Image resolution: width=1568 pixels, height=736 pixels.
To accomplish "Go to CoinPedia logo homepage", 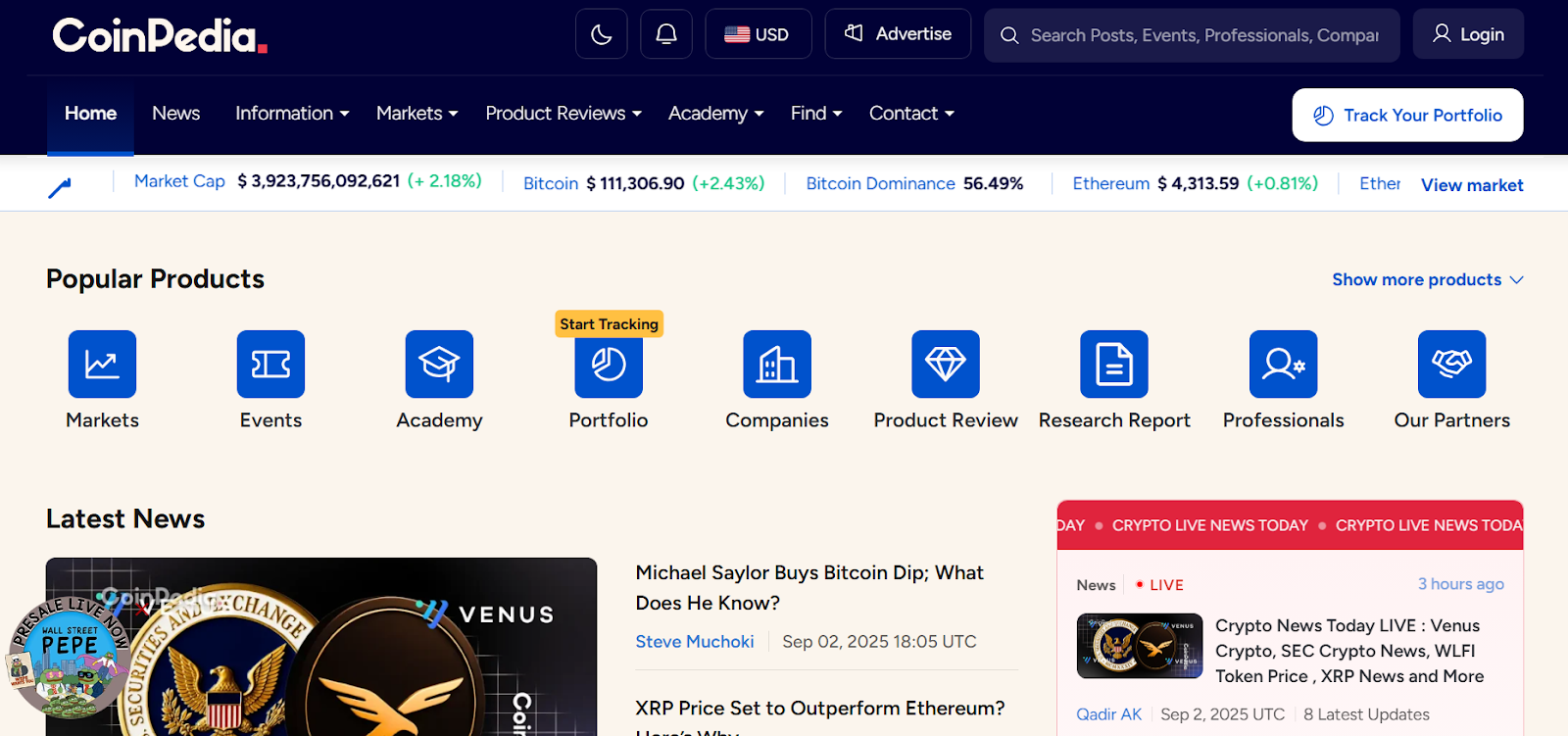I will click(160, 35).
